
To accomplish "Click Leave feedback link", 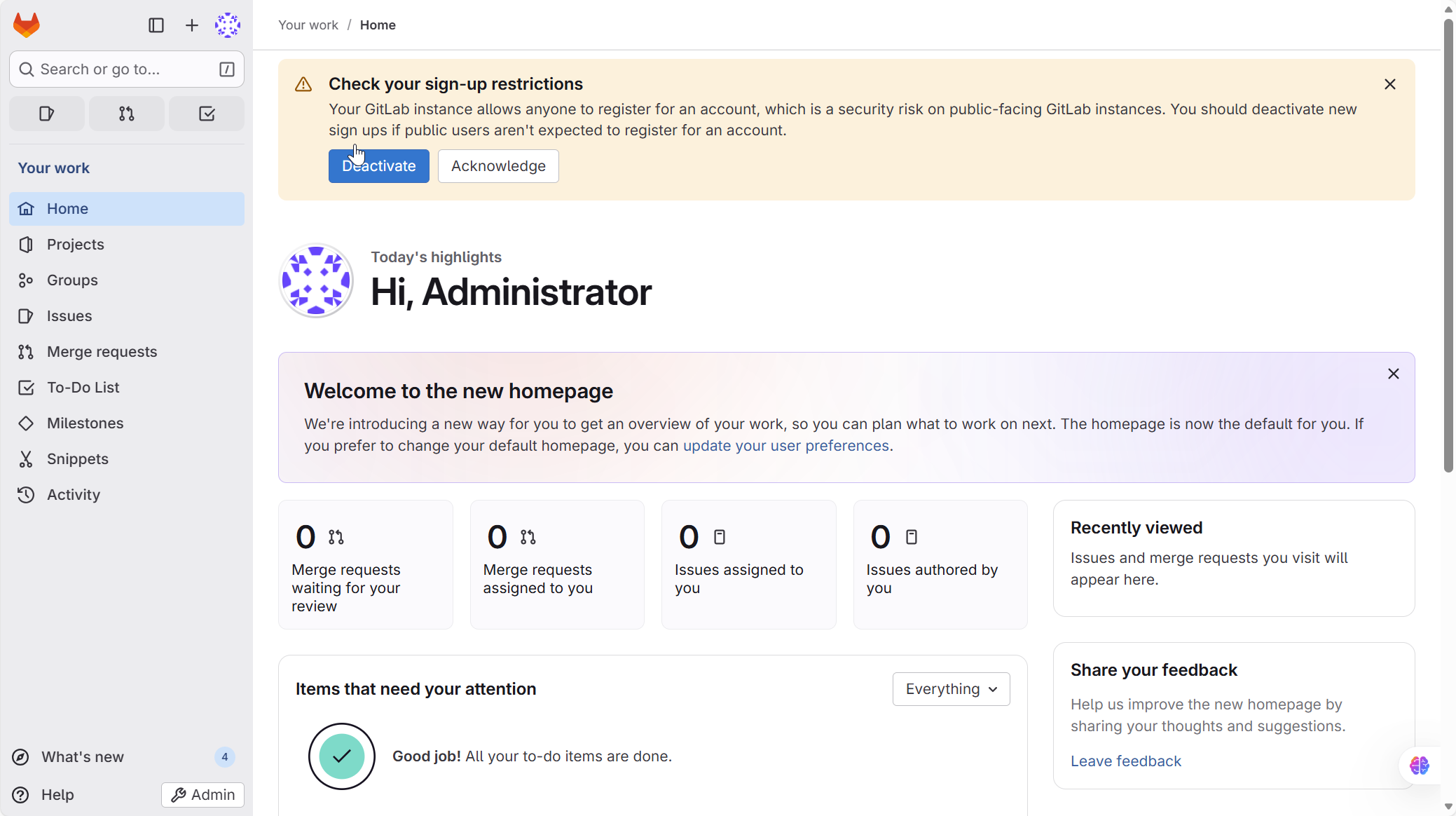I will tap(1125, 761).
